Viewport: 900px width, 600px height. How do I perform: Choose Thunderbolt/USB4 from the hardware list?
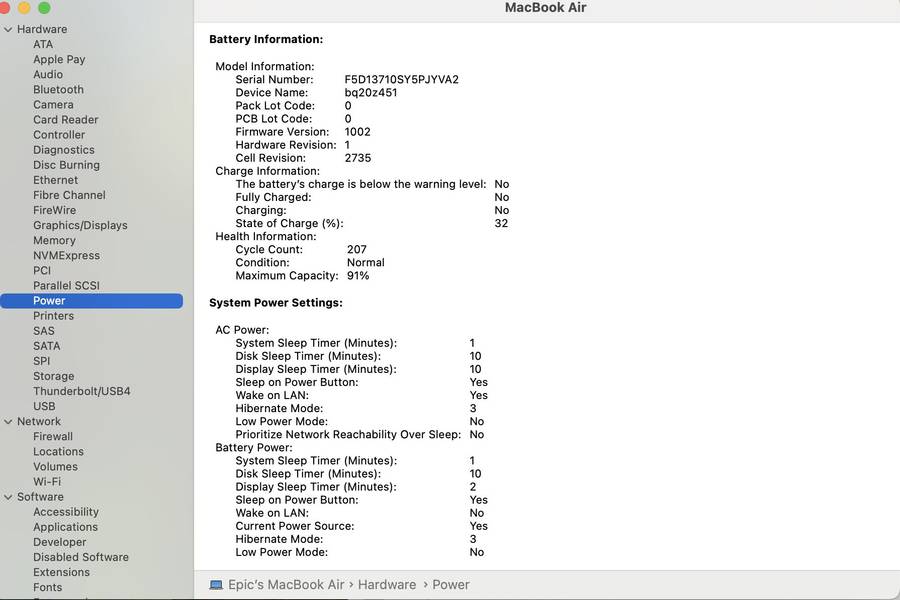pos(81,392)
